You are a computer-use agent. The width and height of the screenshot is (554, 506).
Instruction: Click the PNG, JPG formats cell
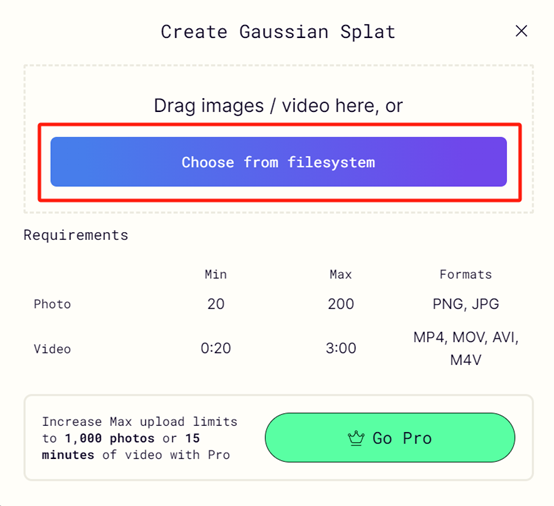click(466, 304)
